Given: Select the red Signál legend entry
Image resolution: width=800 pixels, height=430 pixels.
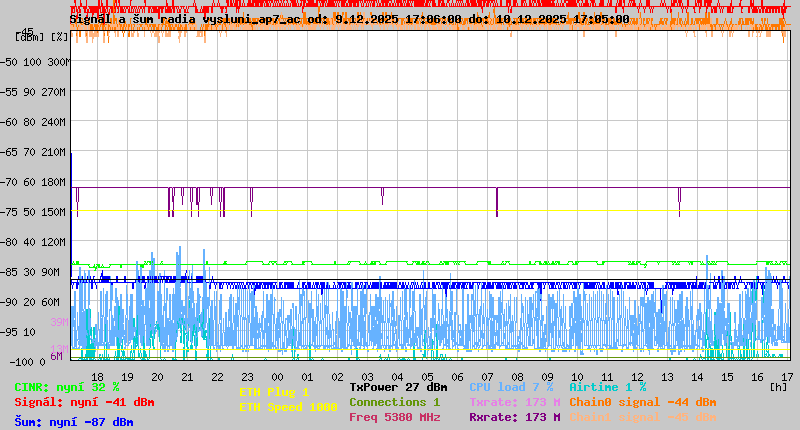Looking at the screenshot, I should point(84,402).
